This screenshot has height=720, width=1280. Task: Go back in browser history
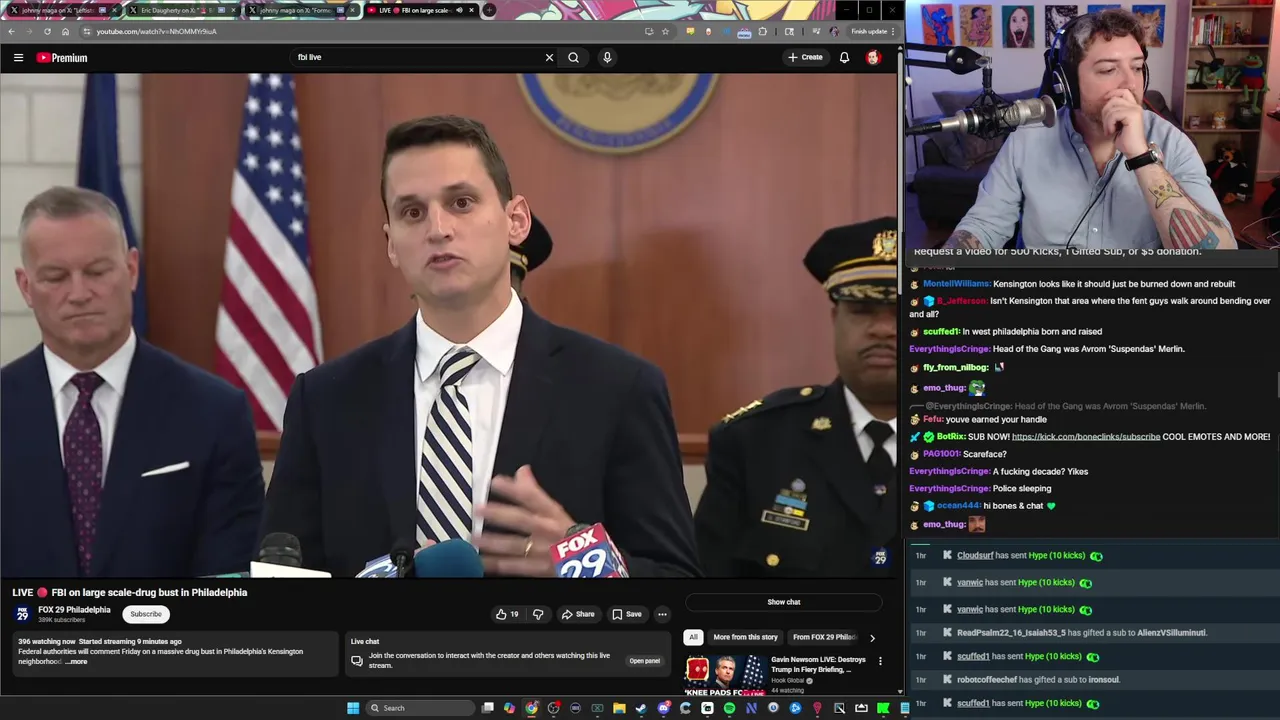(x=11, y=31)
